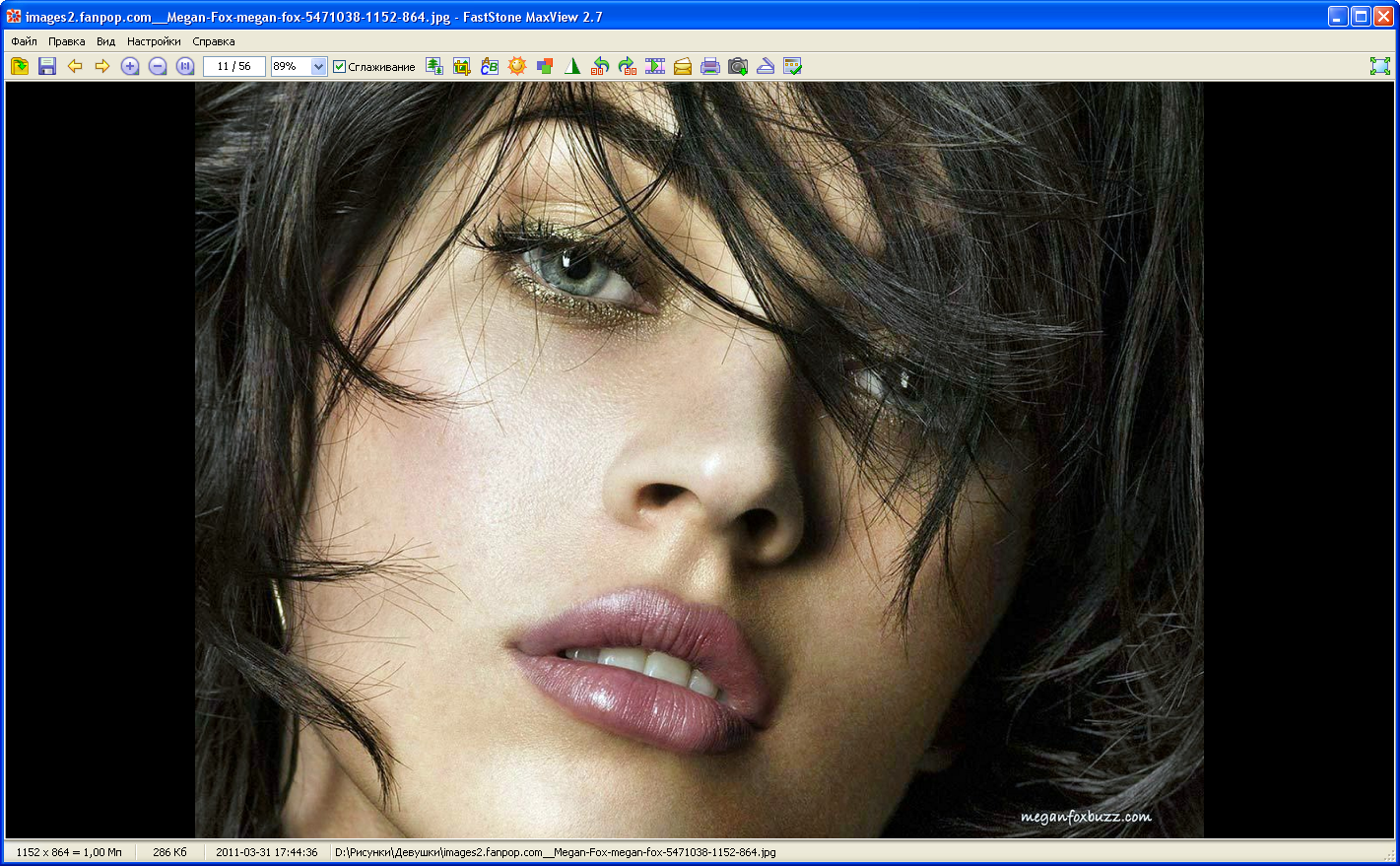Image resolution: width=1400 pixels, height=866 pixels.
Task: Open the Справка menu
Action: pos(214,41)
